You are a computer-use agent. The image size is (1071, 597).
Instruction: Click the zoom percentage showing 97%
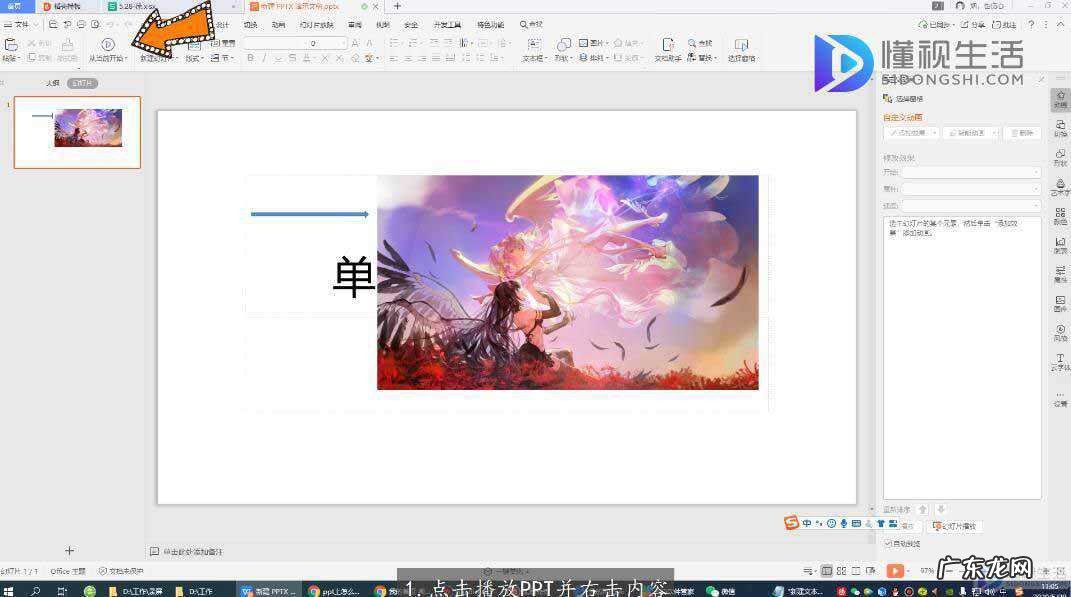(x=926, y=570)
